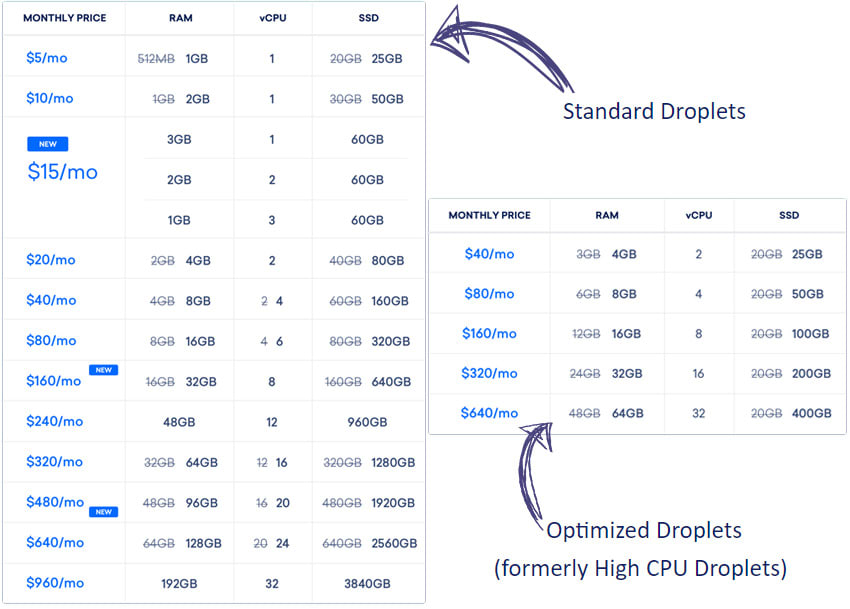This screenshot has height=609, width=850.
Task: Click 128GB RAM value
Action: click(203, 543)
